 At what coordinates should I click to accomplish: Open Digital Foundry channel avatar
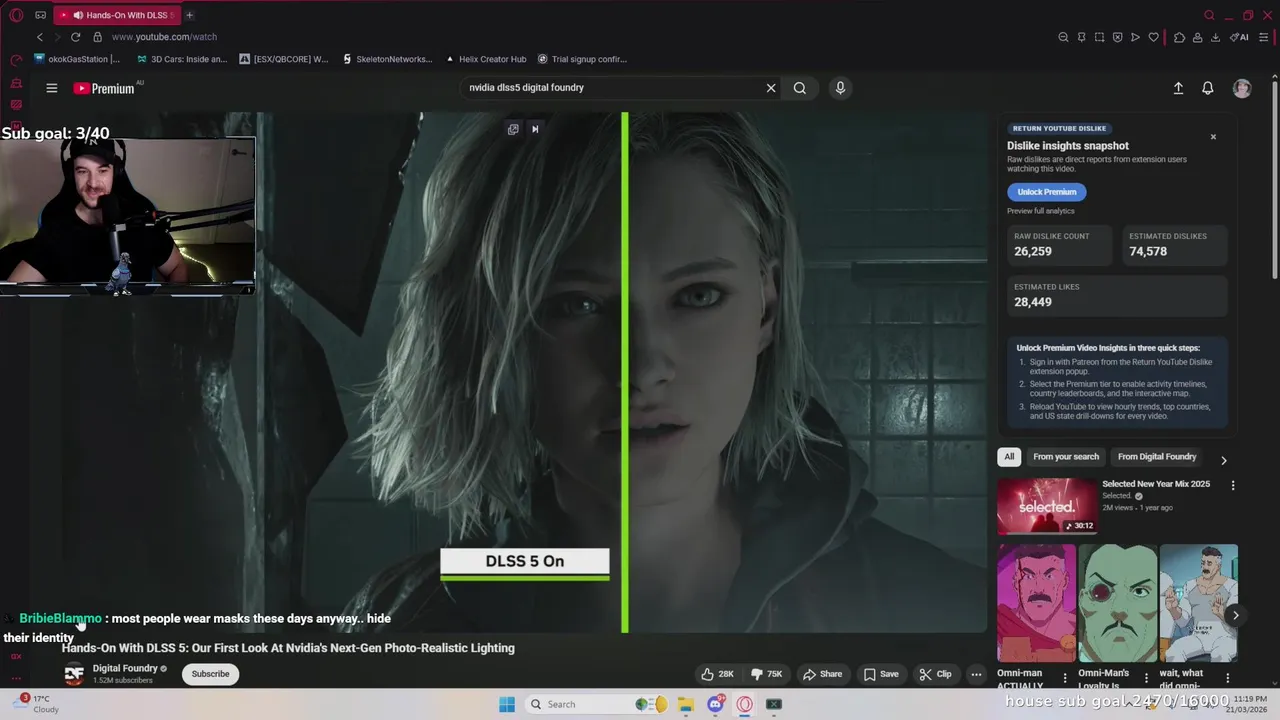coord(74,674)
